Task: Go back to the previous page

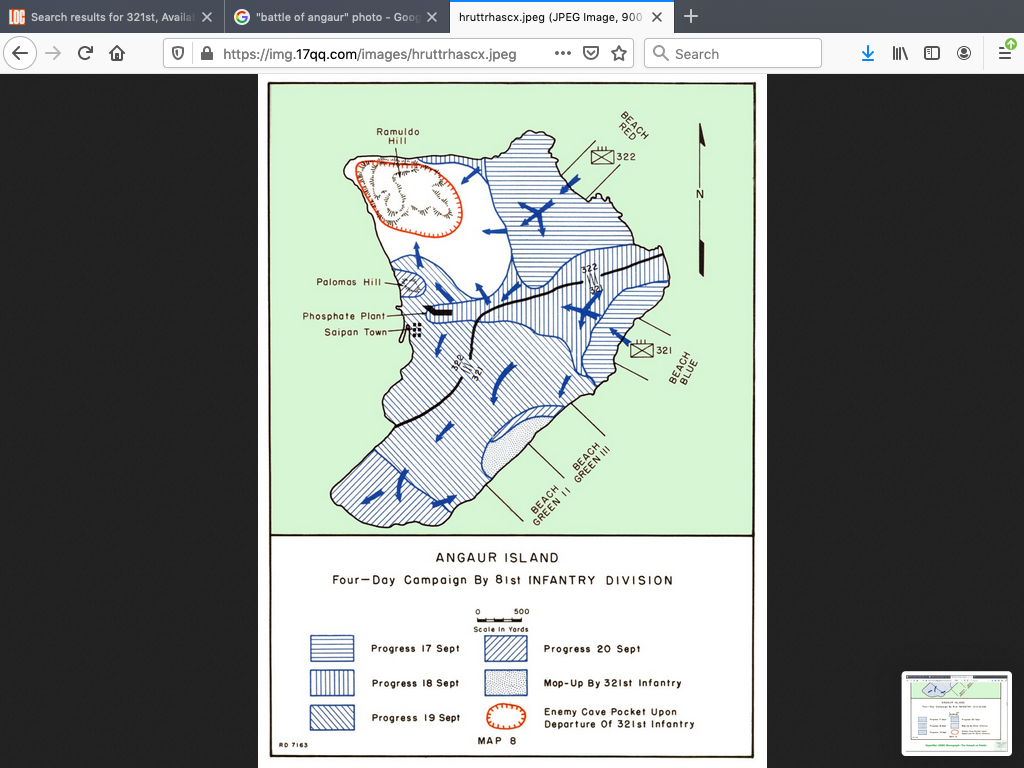Action: pos(20,54)
